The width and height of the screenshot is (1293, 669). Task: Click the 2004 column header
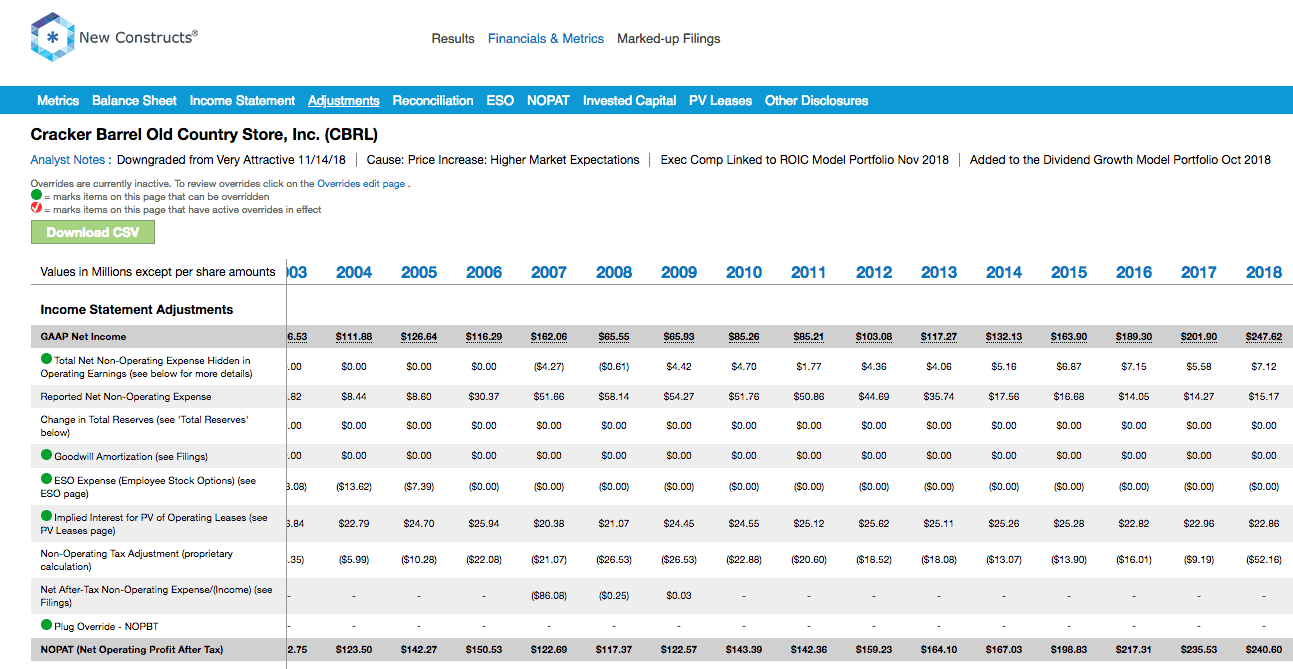coord(354,272)
